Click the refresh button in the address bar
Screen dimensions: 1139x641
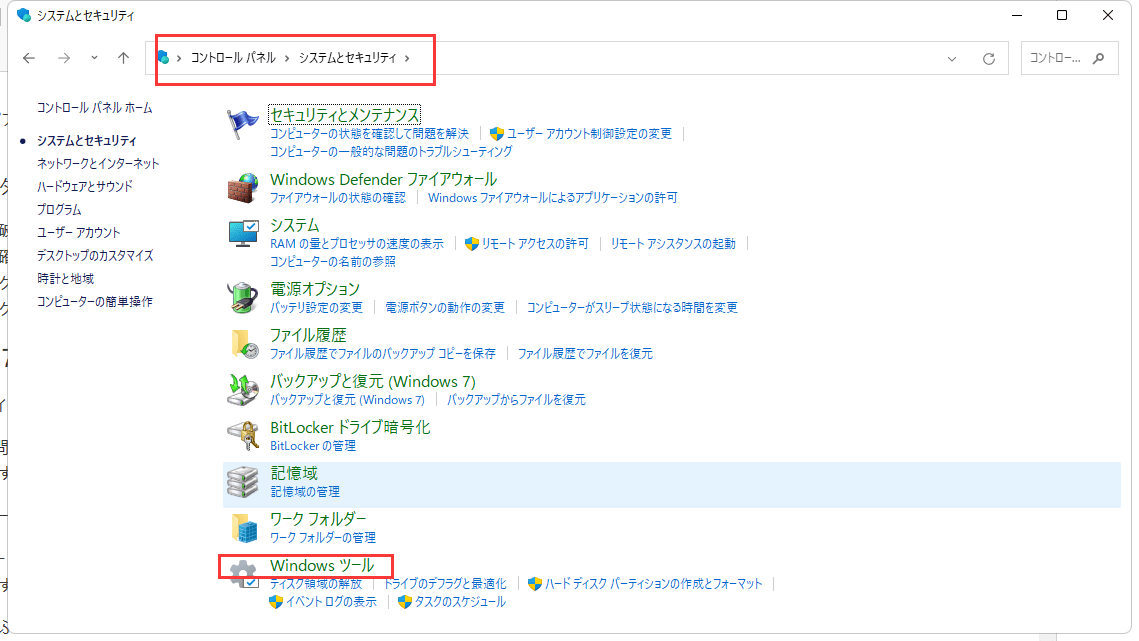(x=988, y=58)
